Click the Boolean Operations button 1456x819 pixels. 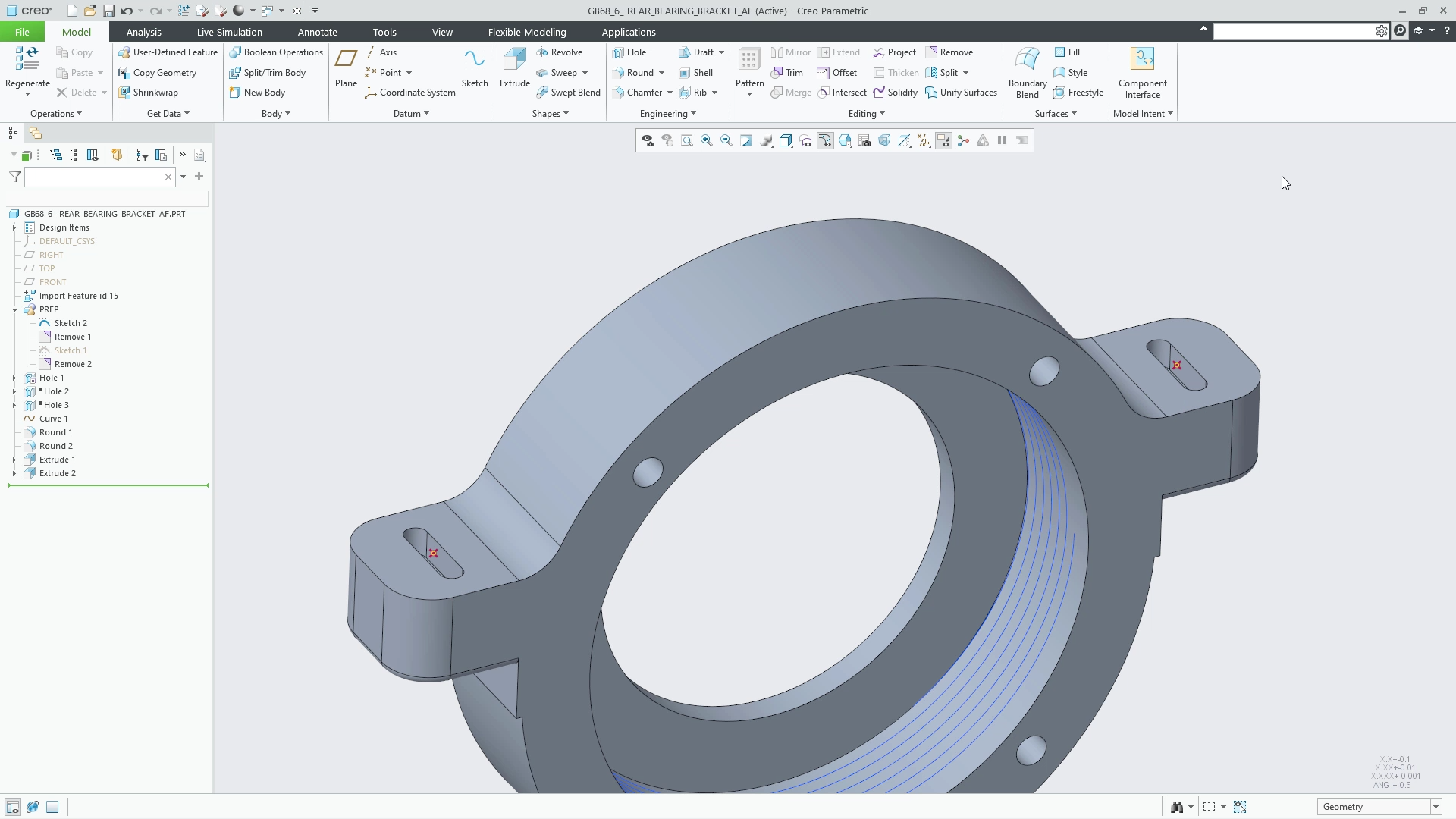coord(276,52)
